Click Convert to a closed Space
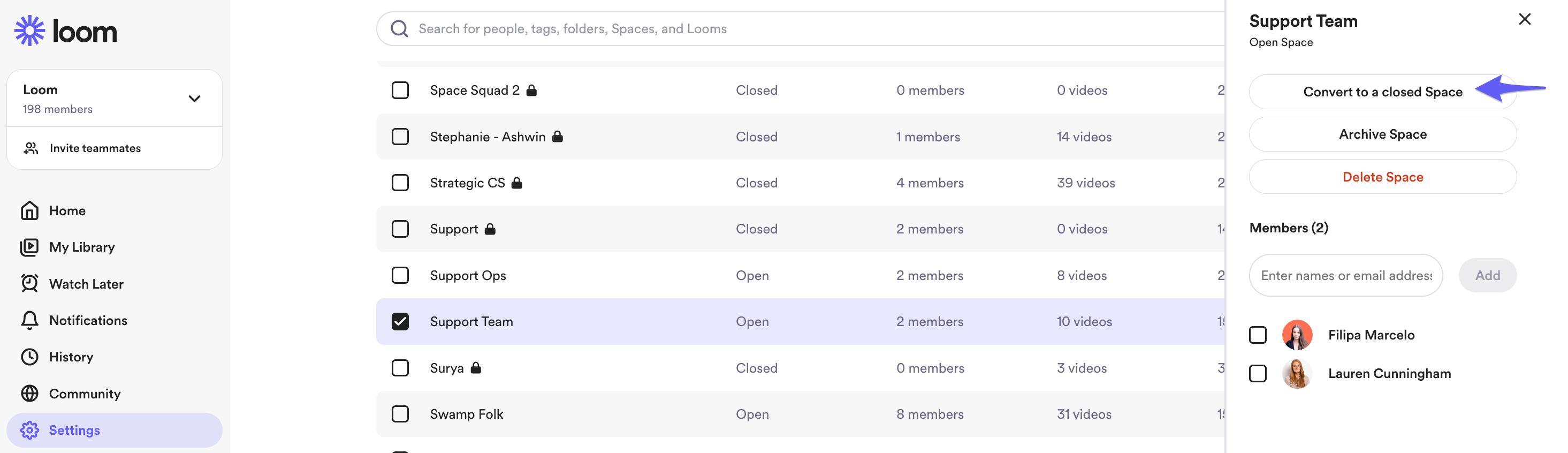This screenshot has width=1568, height=453. click(1382, 92)
